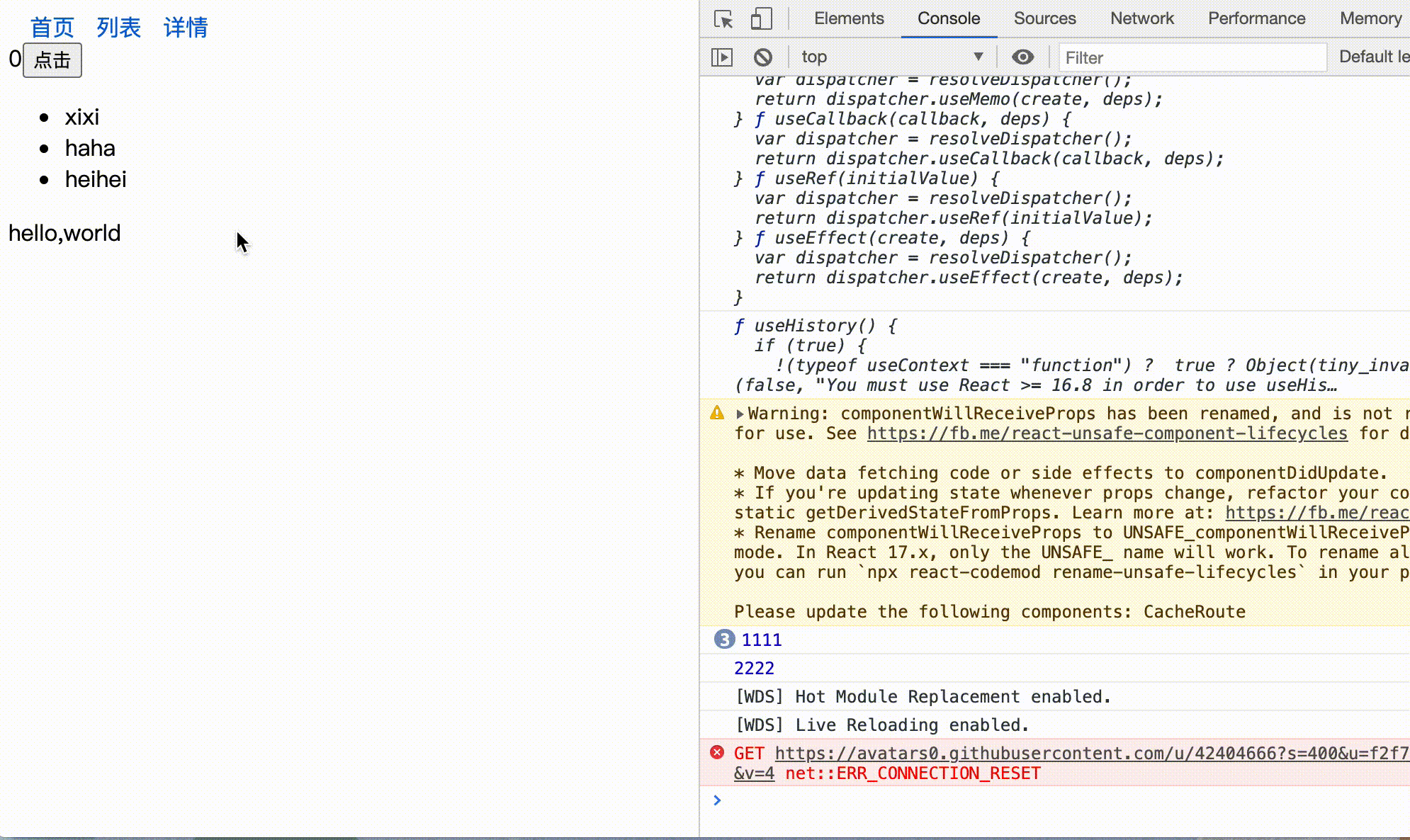Click the red error icon beside GET
This screenshot has width=1410, height=840.
[717, 752]
